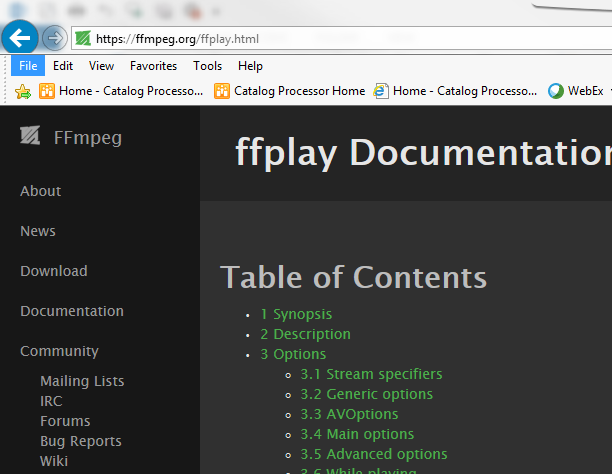Click the FFmpeg logo icon in sidebar
This screenshot has height=474, width=612.
pyautogui.click(x=30, y=135)
